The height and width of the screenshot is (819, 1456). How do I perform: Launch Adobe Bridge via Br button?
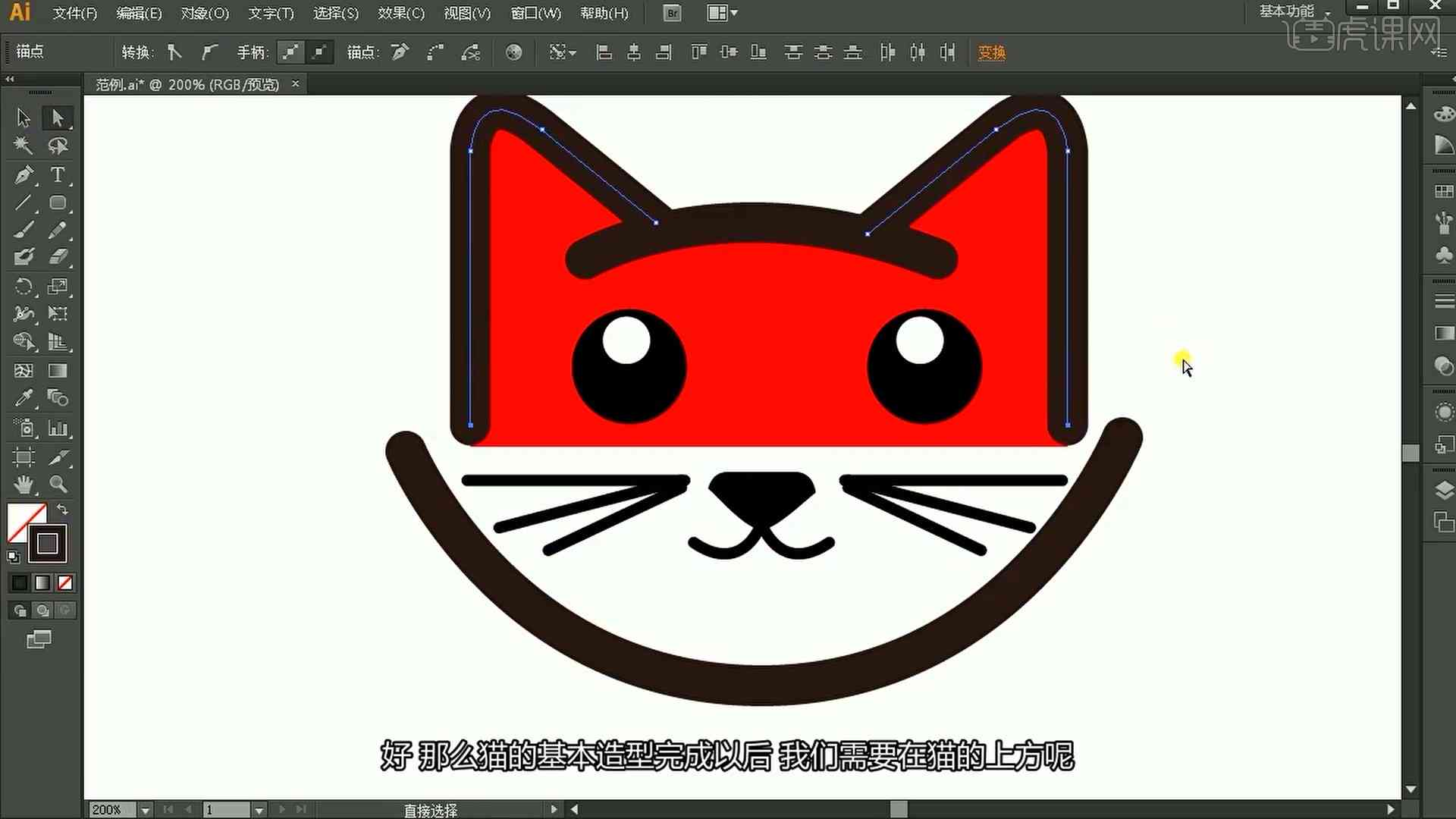(672, 13)
